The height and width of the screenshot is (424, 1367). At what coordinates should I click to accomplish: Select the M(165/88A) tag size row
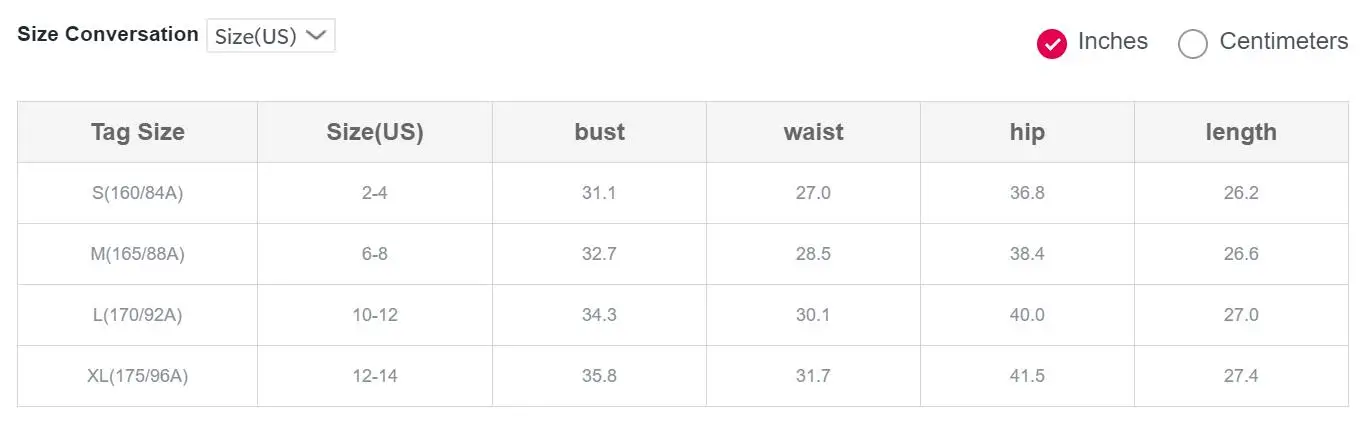coord(683,254)
